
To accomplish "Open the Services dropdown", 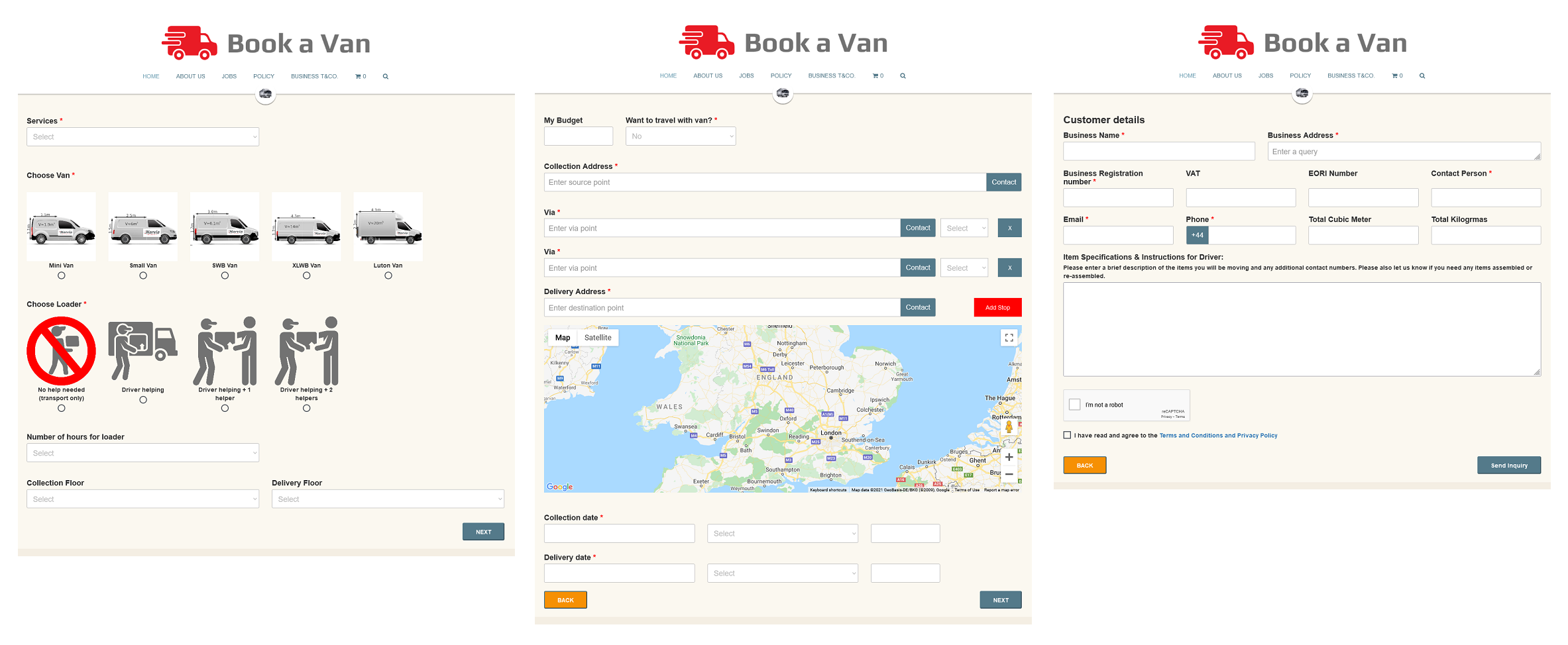I will coord(142,137).
